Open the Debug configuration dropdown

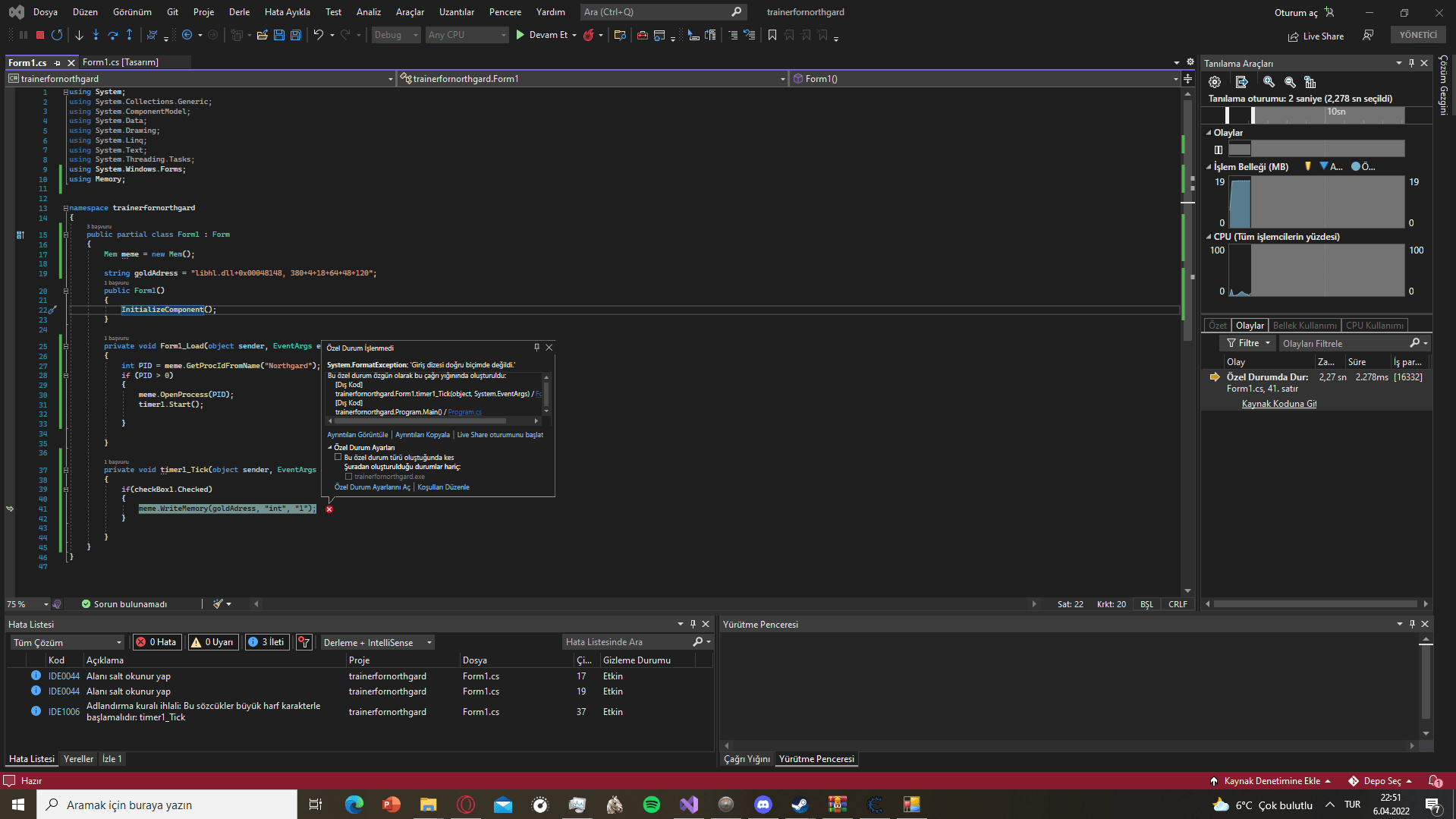tap(395, 35)
